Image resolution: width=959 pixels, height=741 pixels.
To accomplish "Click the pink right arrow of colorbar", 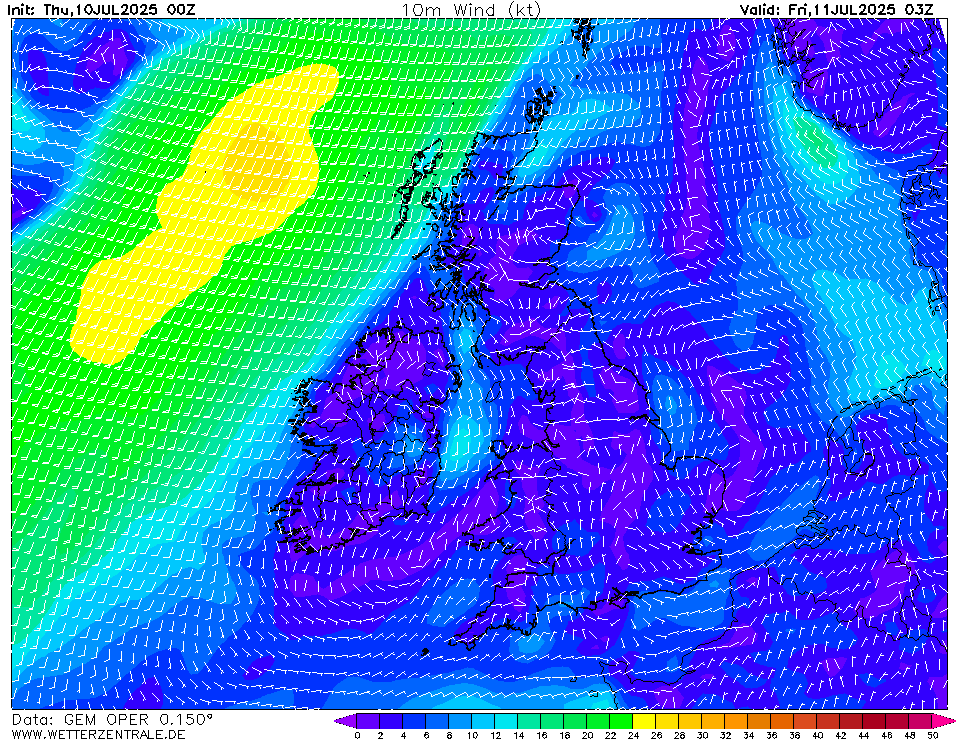I will 944,721.
